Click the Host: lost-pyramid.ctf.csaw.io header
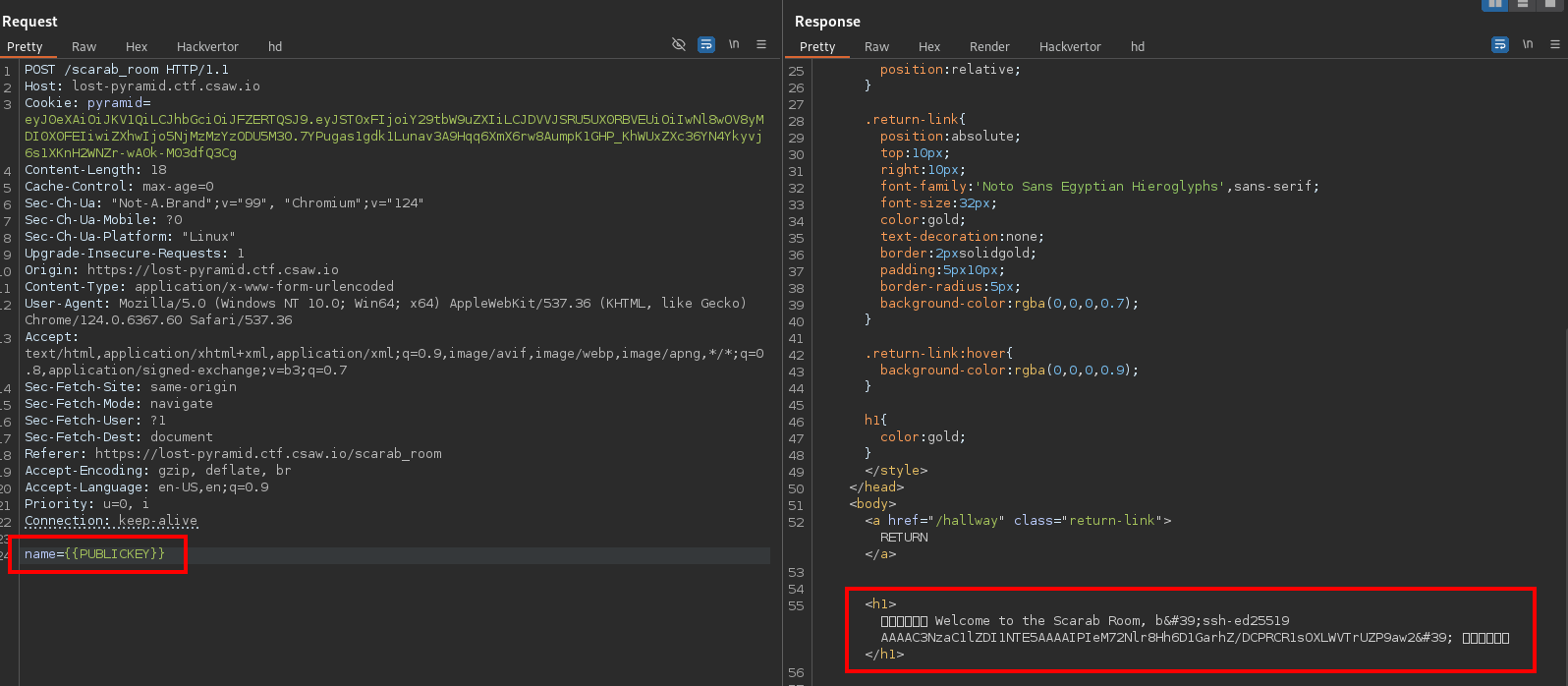Screen dimensions: 1568x686 (x=142, y=86)
